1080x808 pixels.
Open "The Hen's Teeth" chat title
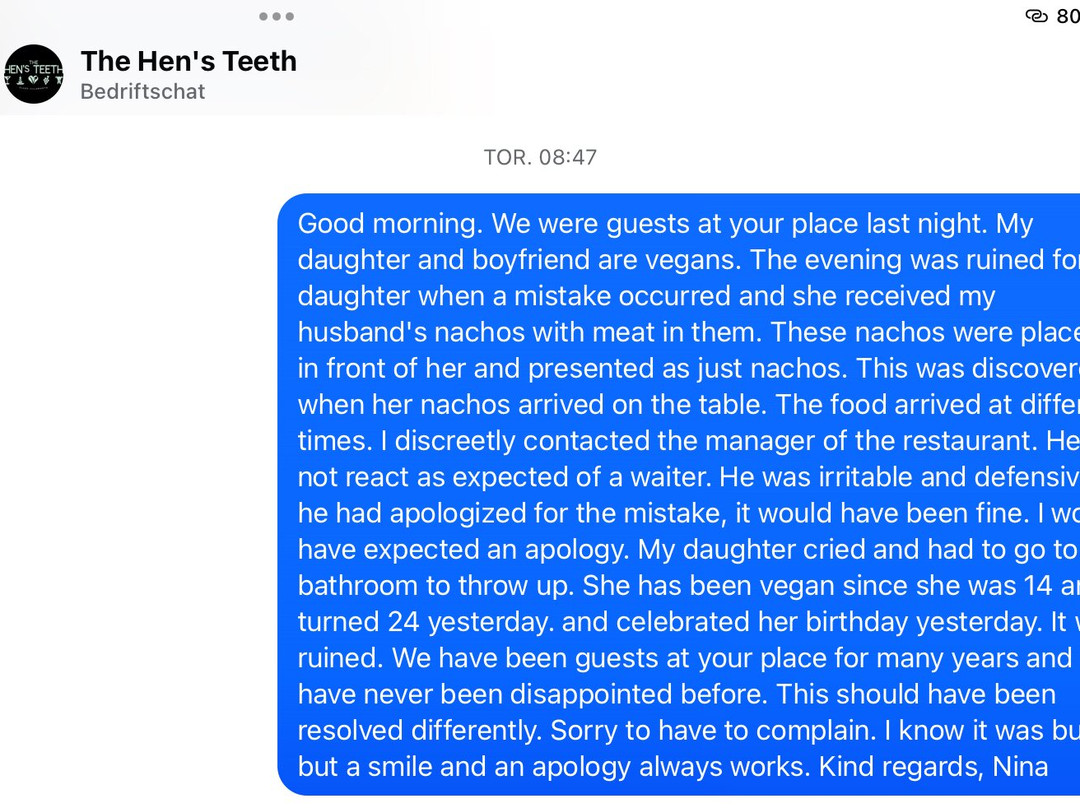point(188,61)
